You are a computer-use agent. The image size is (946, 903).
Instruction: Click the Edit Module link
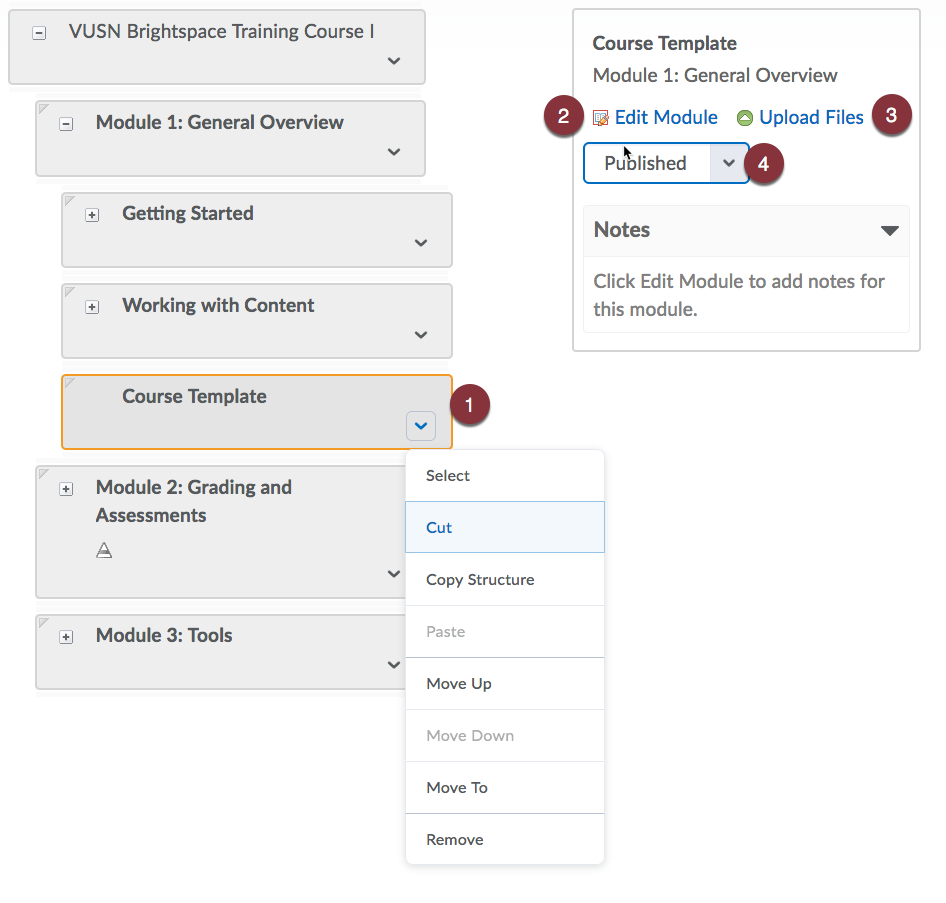pos(666,117)
